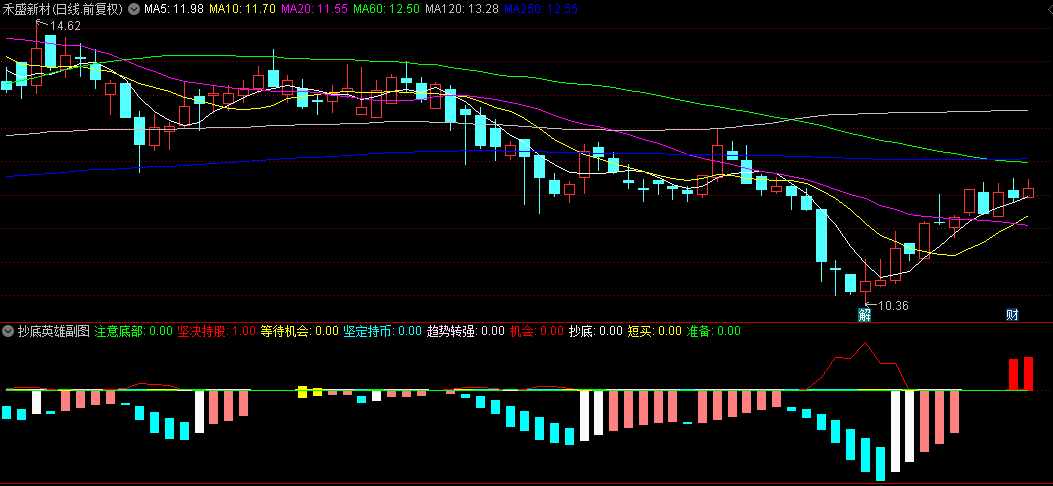This screenshot has height=486, width=1053.
Task: Open dropdown arrow beside 抄底英雄副图 indicator
Action: (9, 331)
